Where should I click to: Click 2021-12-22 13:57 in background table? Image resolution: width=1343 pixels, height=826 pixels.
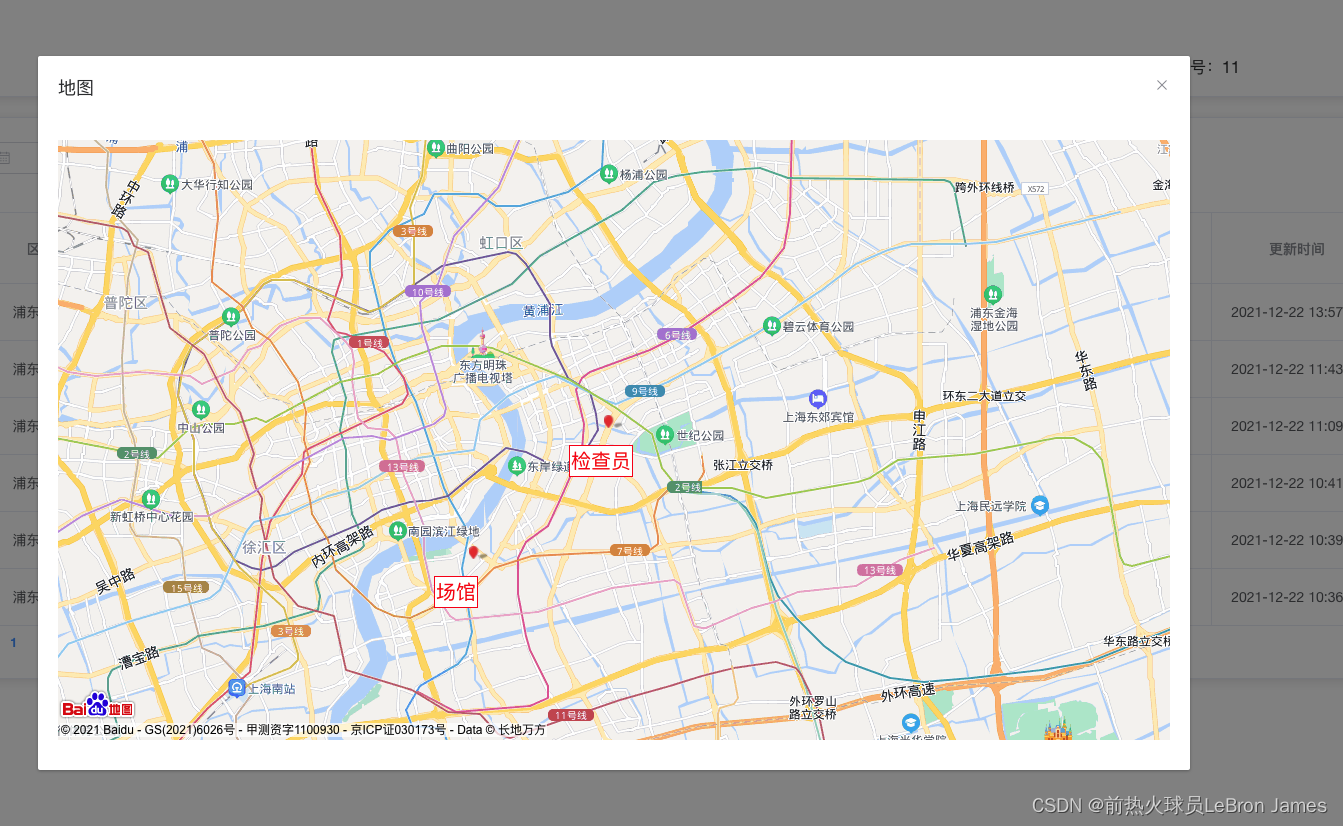point(1286,312)
